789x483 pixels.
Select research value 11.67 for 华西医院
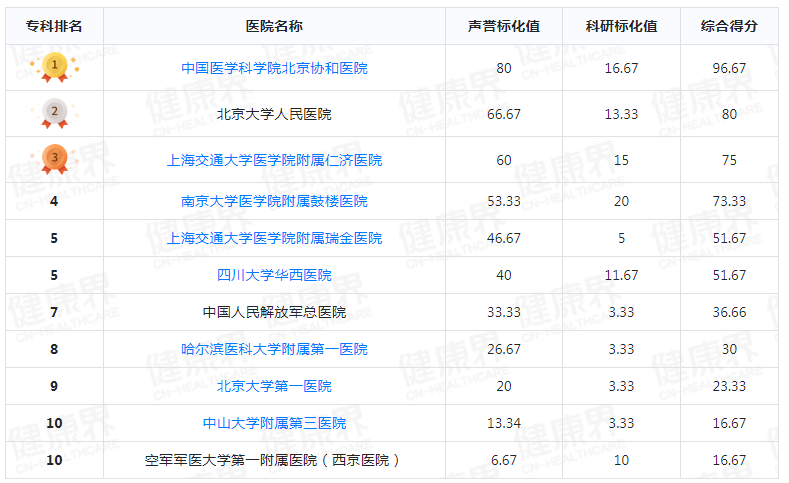click(x=621, y=275)
